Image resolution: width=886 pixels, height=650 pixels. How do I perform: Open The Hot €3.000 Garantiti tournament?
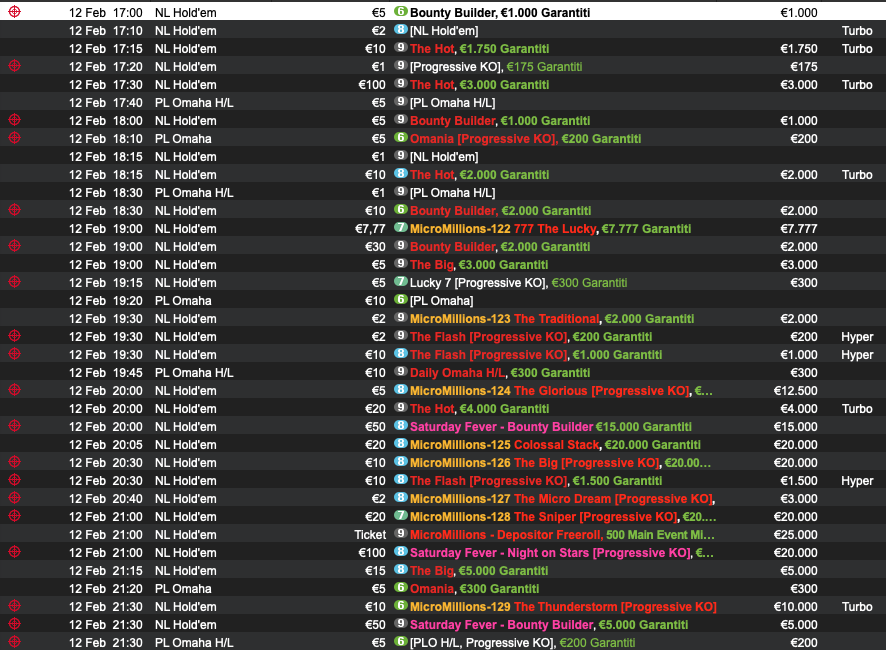pos(479,85)
